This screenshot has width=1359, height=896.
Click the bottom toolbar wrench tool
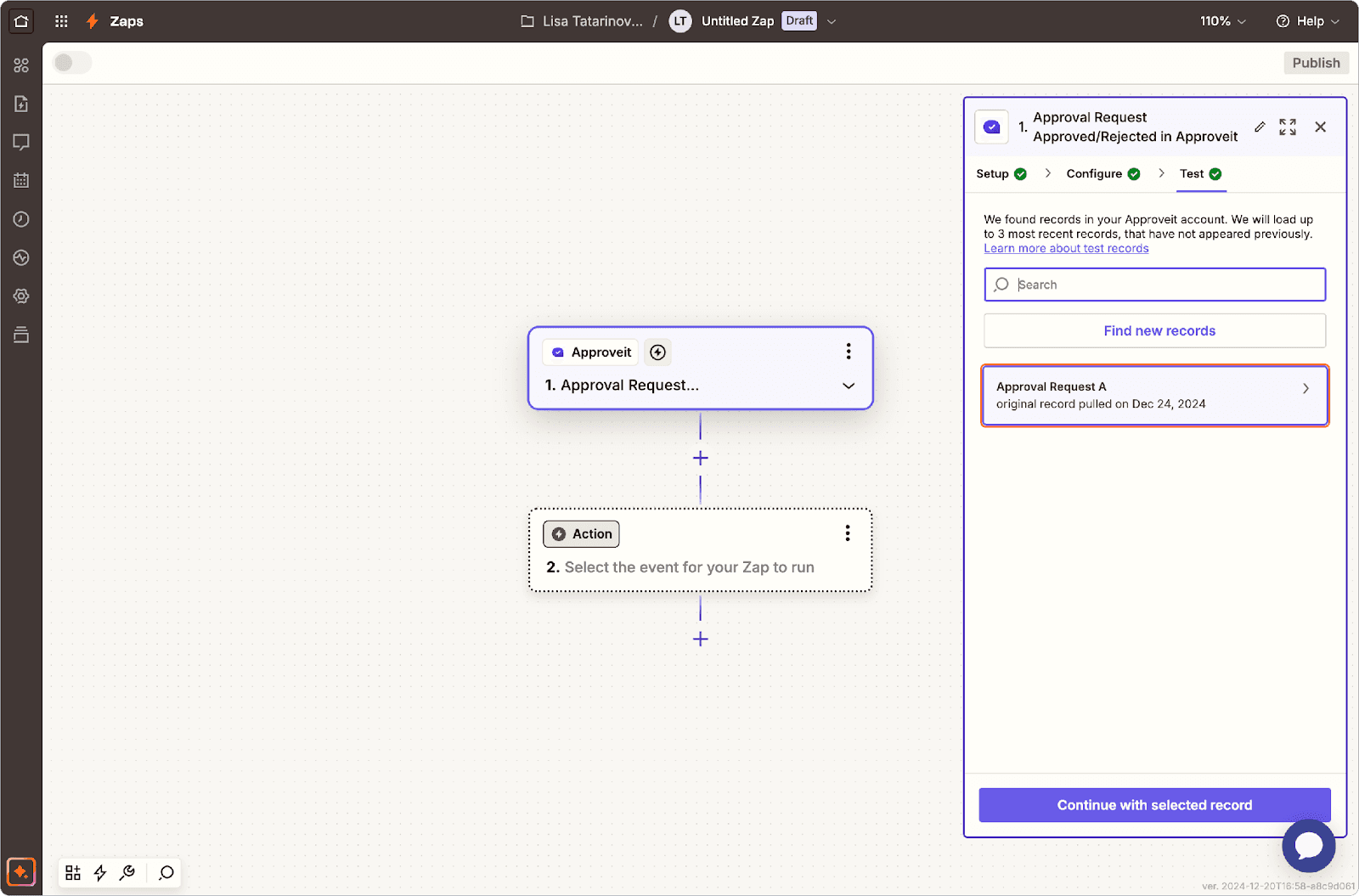(x=127, y=872)
